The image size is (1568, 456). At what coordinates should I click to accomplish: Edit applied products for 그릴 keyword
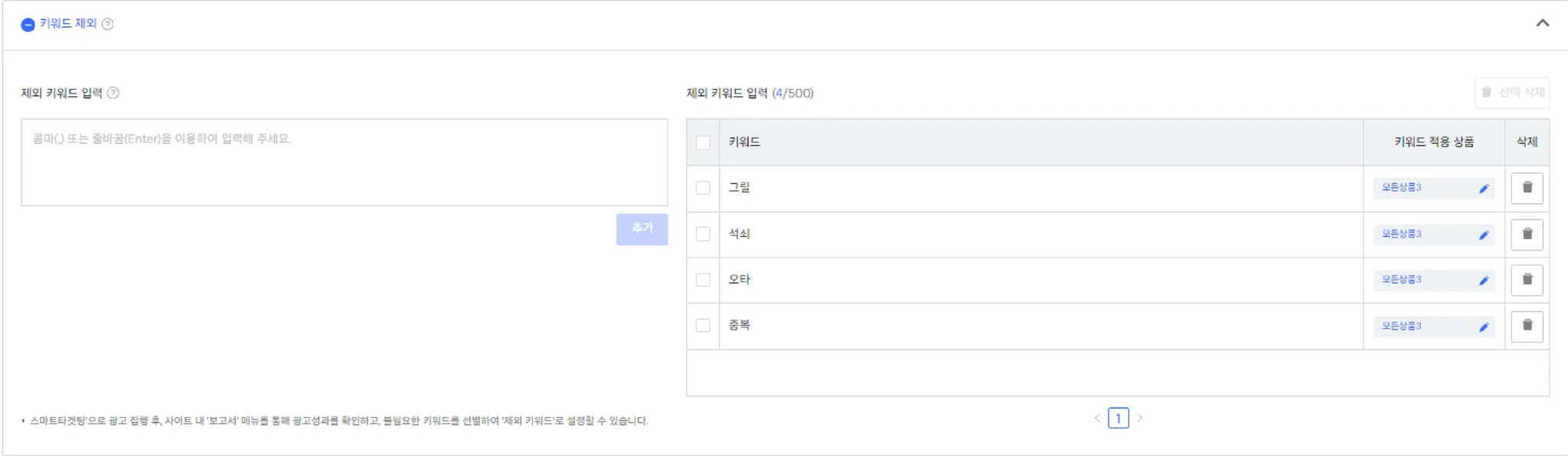[x=1483, y=189]
